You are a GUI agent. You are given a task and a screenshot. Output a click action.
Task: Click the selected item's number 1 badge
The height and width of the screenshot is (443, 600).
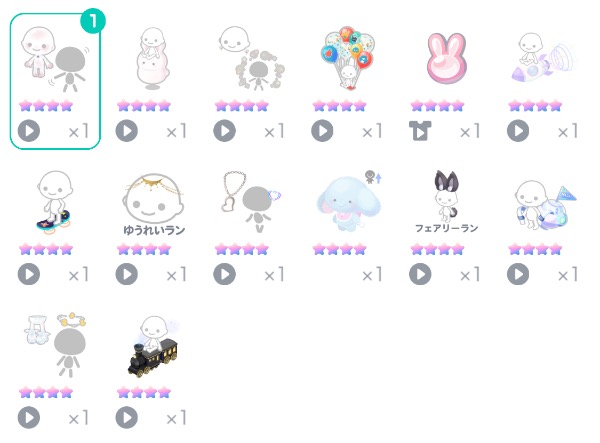tap(93, 21)
